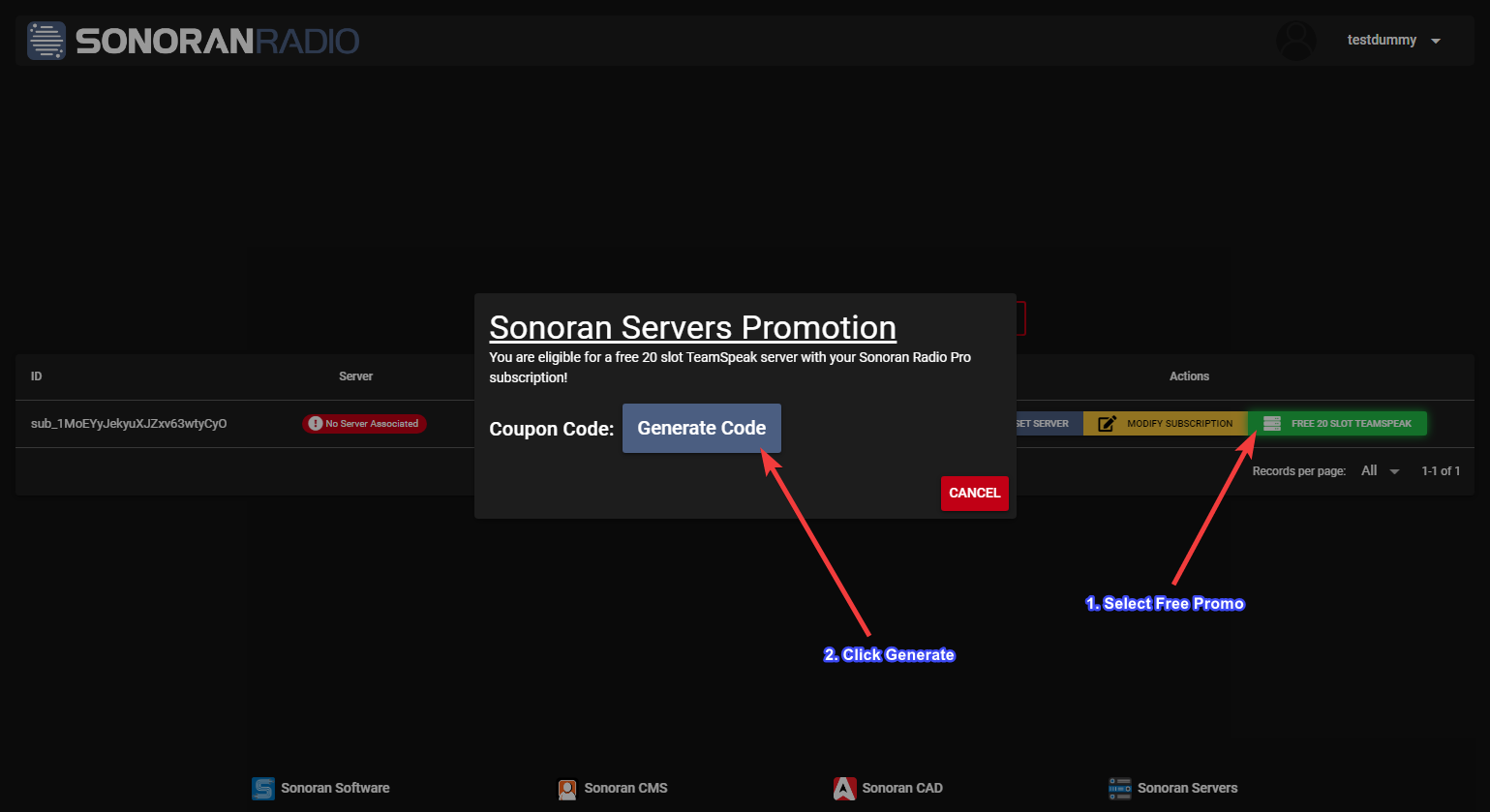Click the Modify Subscription pencil icon

tap(1107, 423)
